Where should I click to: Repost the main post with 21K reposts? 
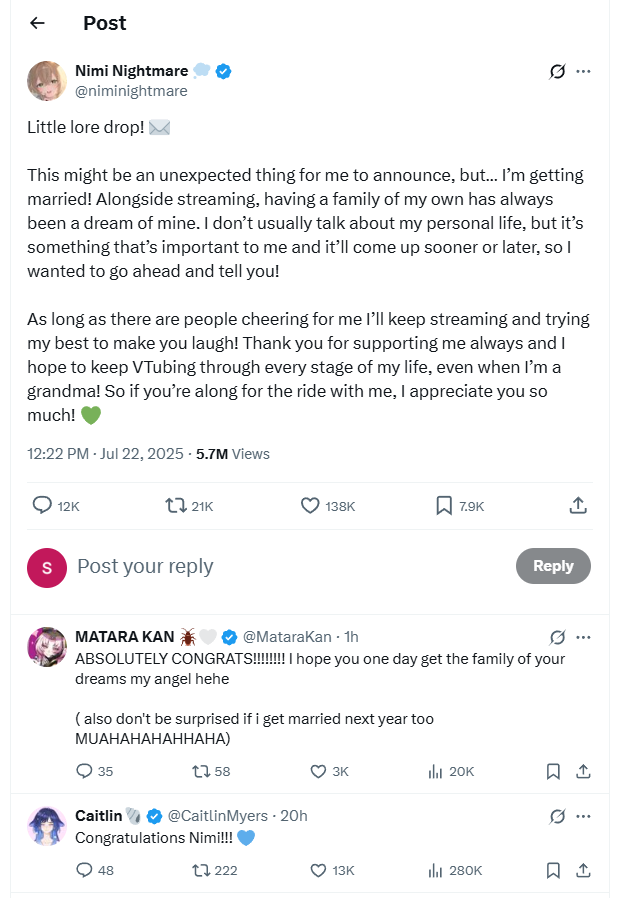click(176, 506)
